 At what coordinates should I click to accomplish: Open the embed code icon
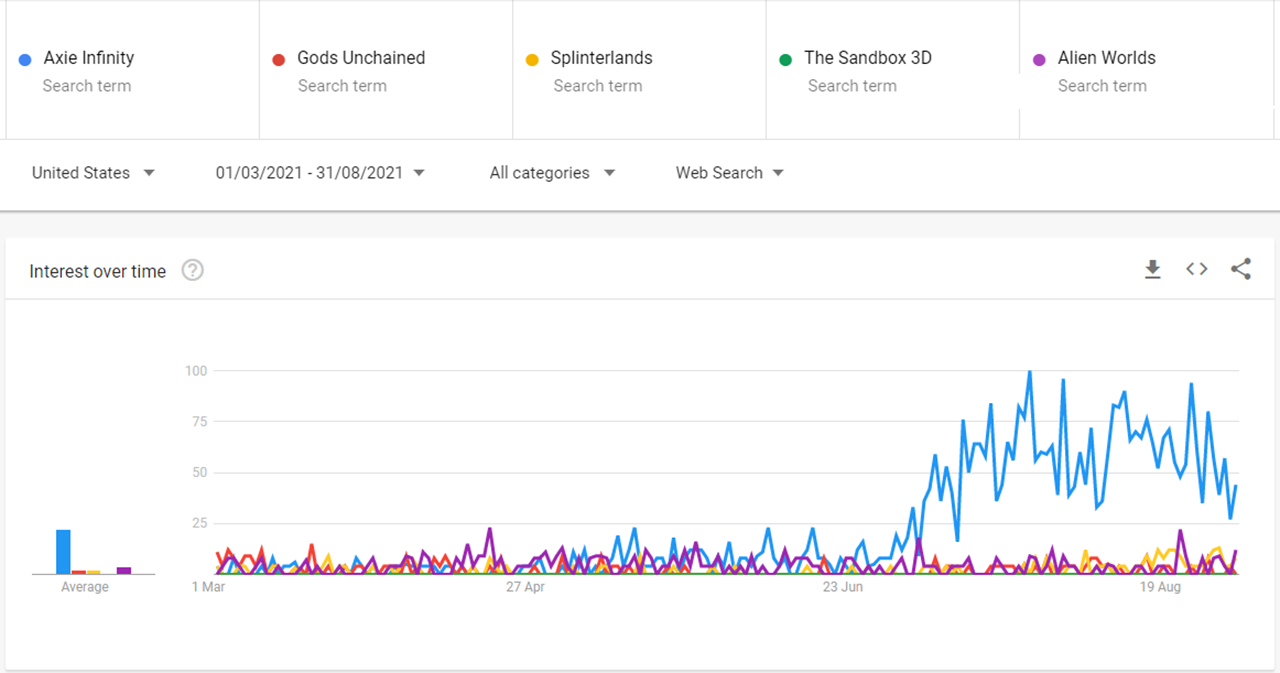click(1197, 269)
